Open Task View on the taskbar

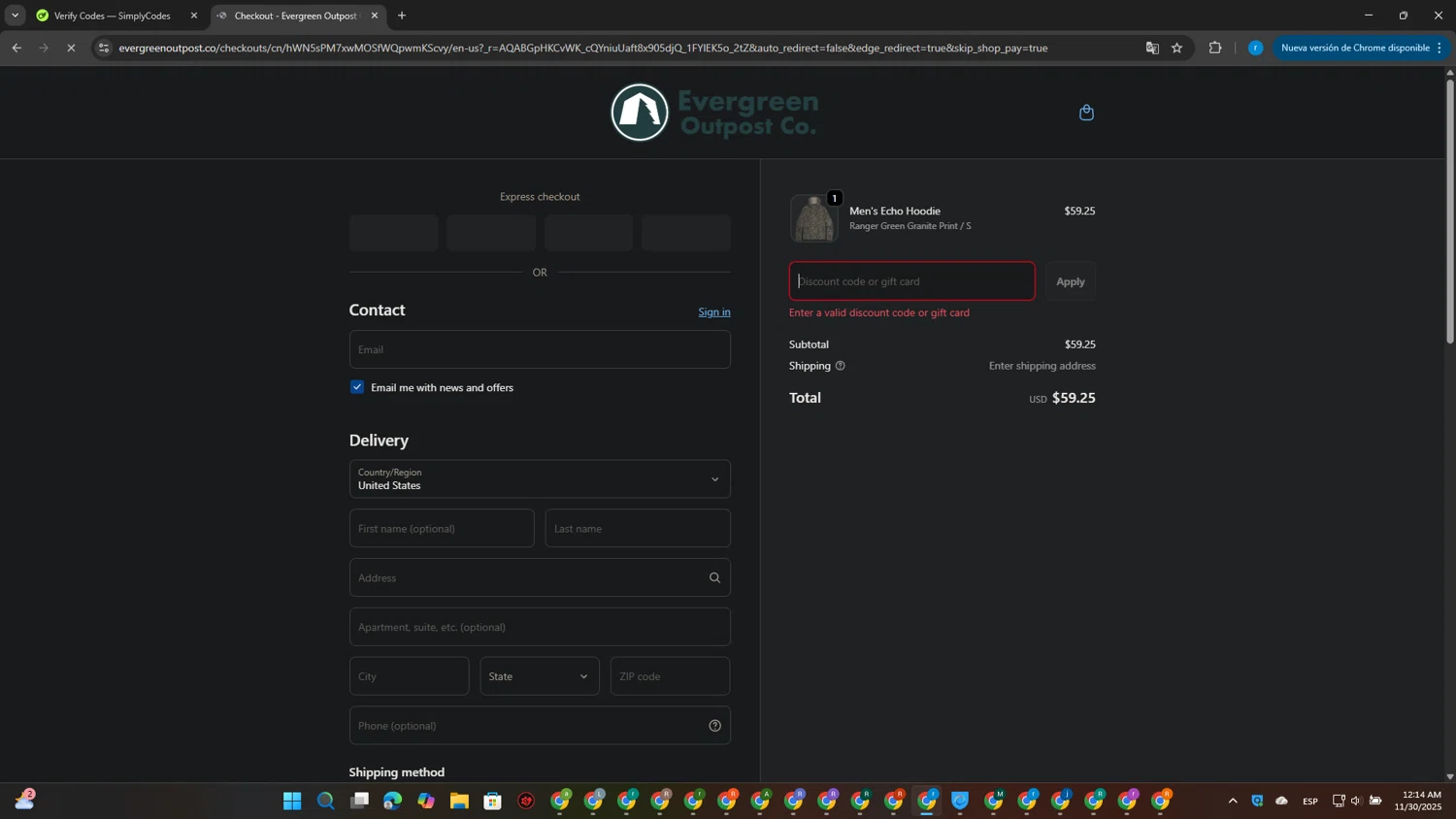point(359,801)
